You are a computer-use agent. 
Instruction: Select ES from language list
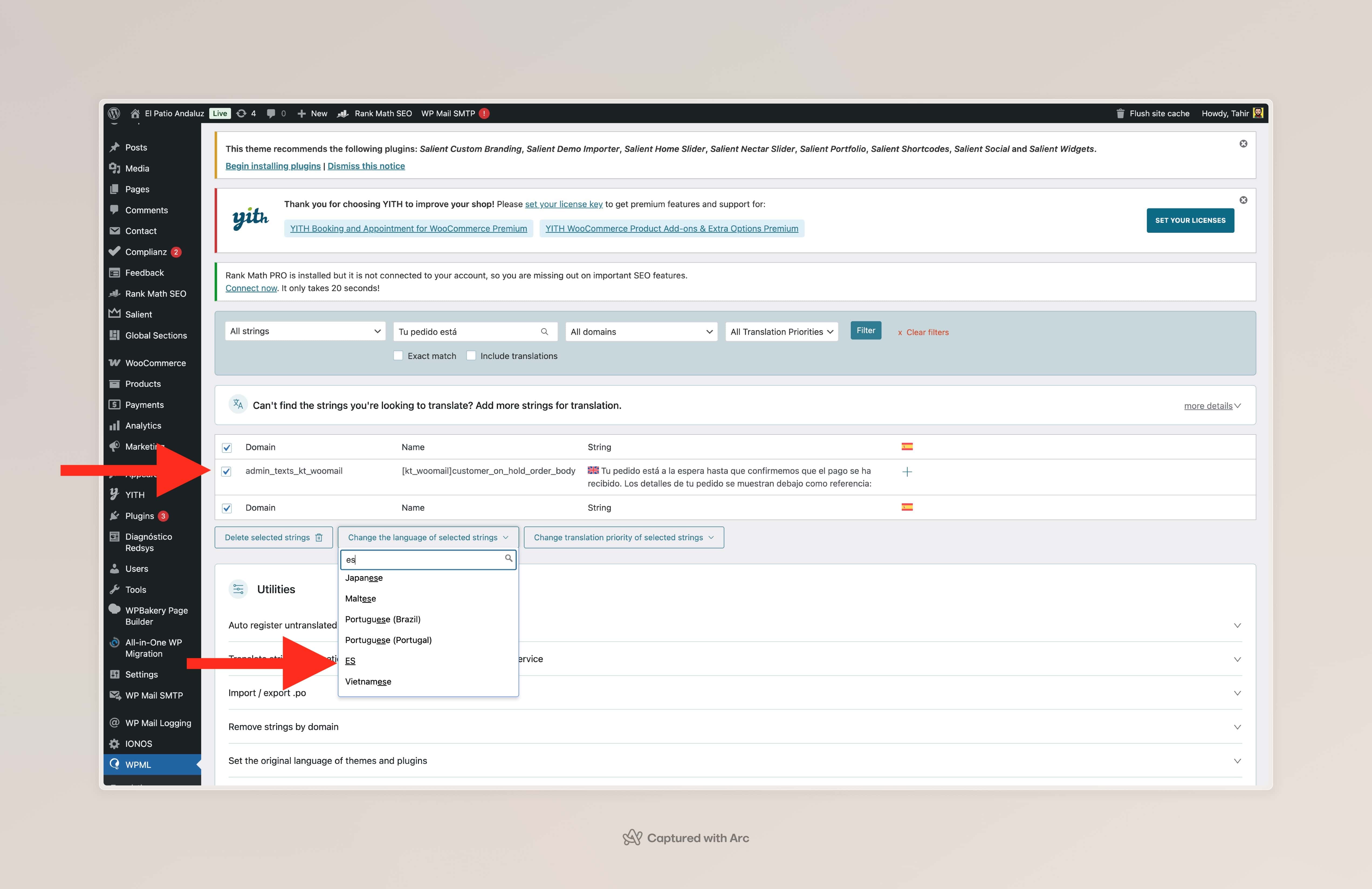(x=428, y=661)
